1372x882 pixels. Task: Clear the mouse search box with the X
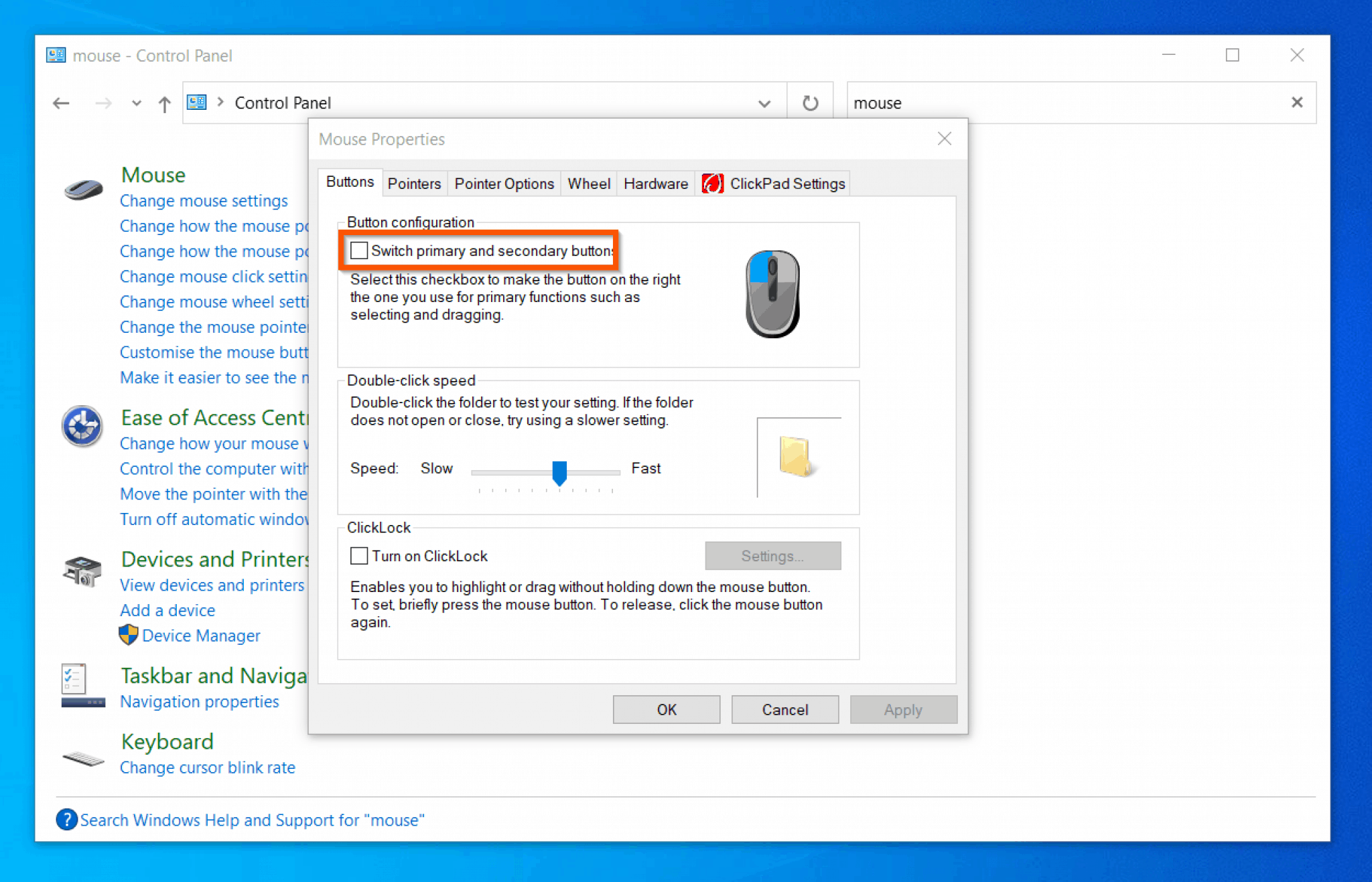(1297, 102)
